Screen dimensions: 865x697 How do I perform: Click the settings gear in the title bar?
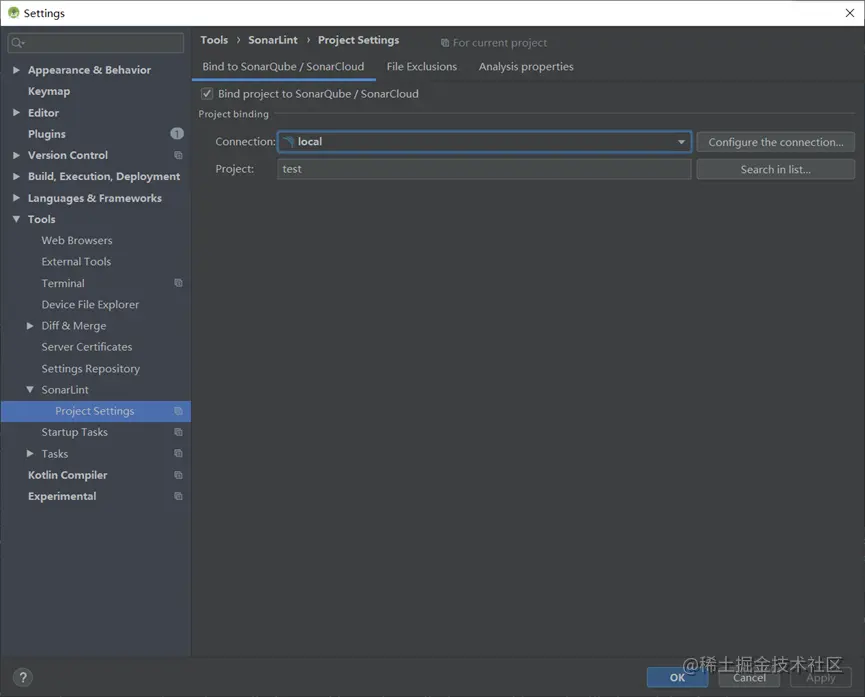(x=11, y=12)
